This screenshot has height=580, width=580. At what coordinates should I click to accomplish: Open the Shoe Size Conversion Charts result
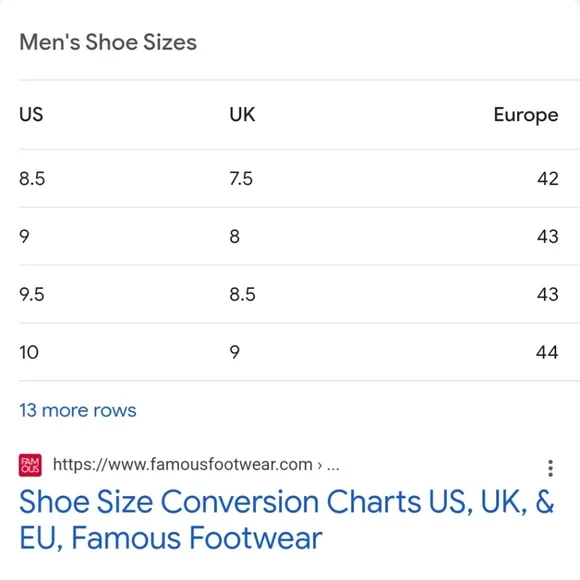[x=286, y=519]
